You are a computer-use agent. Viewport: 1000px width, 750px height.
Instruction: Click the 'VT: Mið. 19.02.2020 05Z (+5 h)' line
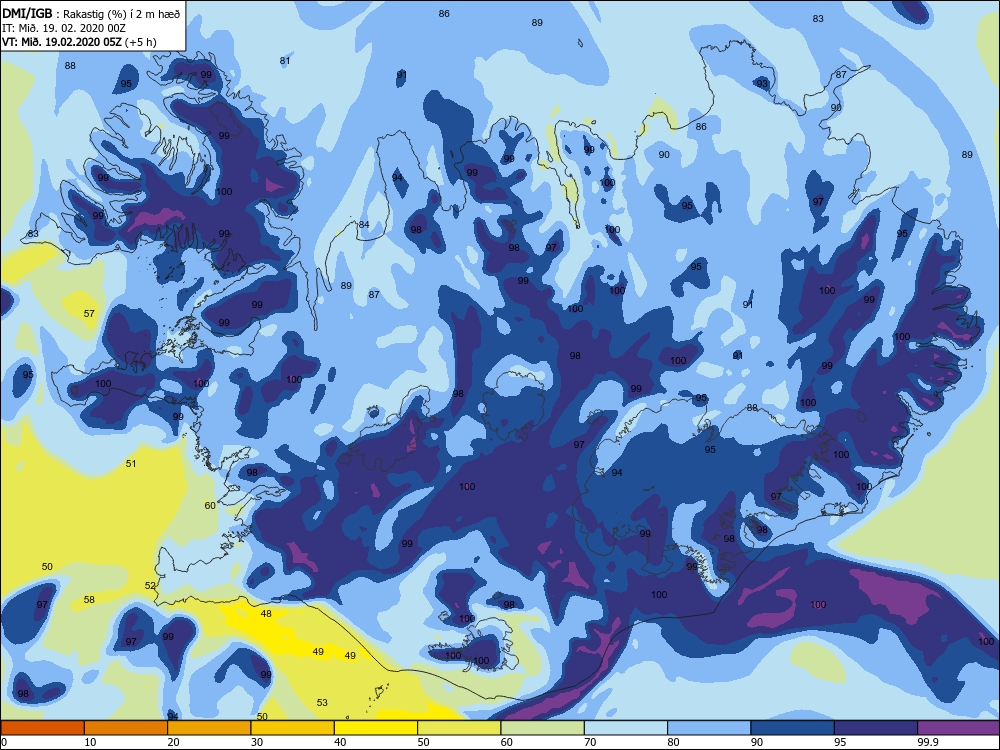[x=80, y=42]
